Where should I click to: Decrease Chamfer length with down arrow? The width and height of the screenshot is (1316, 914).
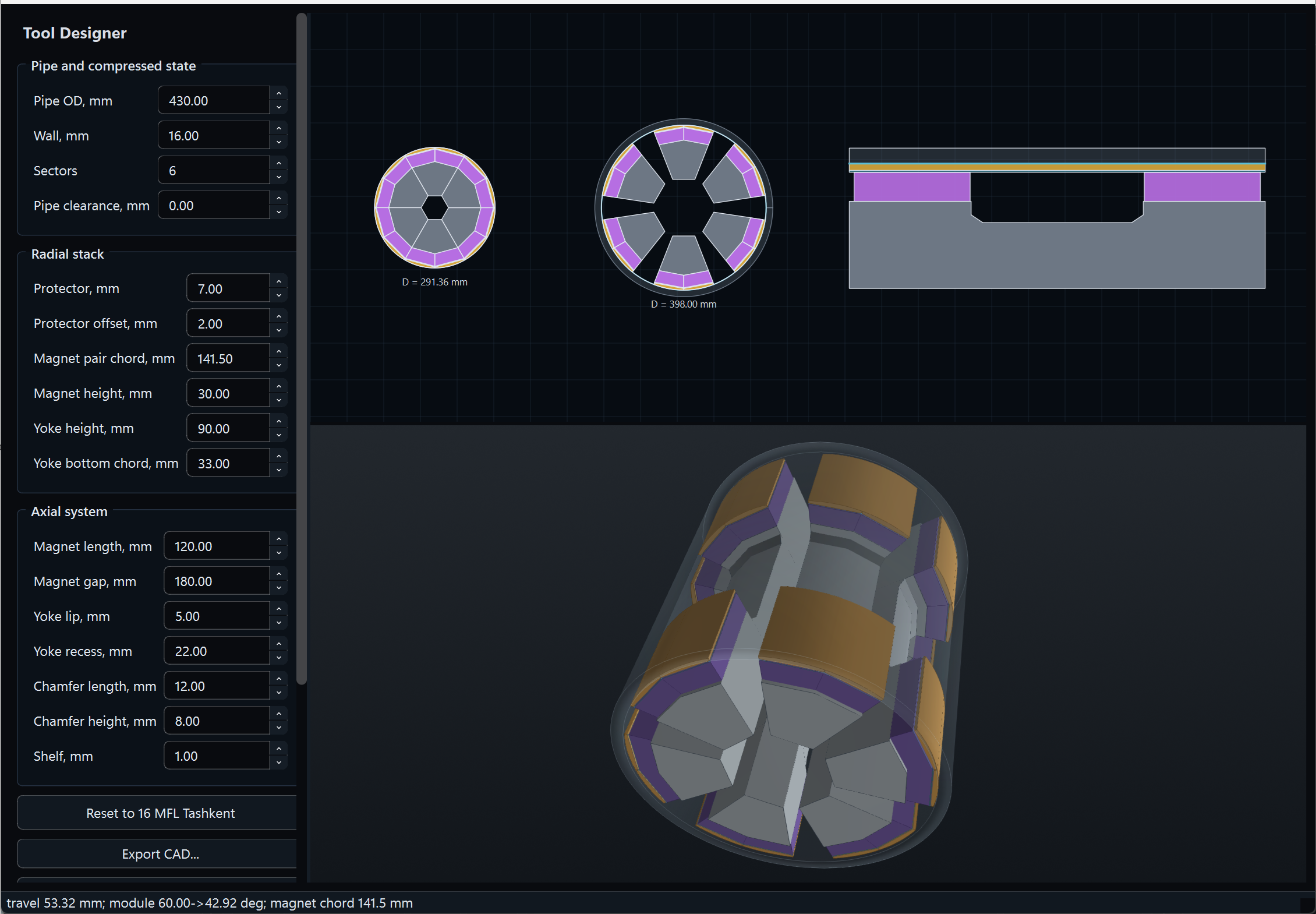pyautogui.click(x=279, y=693)
